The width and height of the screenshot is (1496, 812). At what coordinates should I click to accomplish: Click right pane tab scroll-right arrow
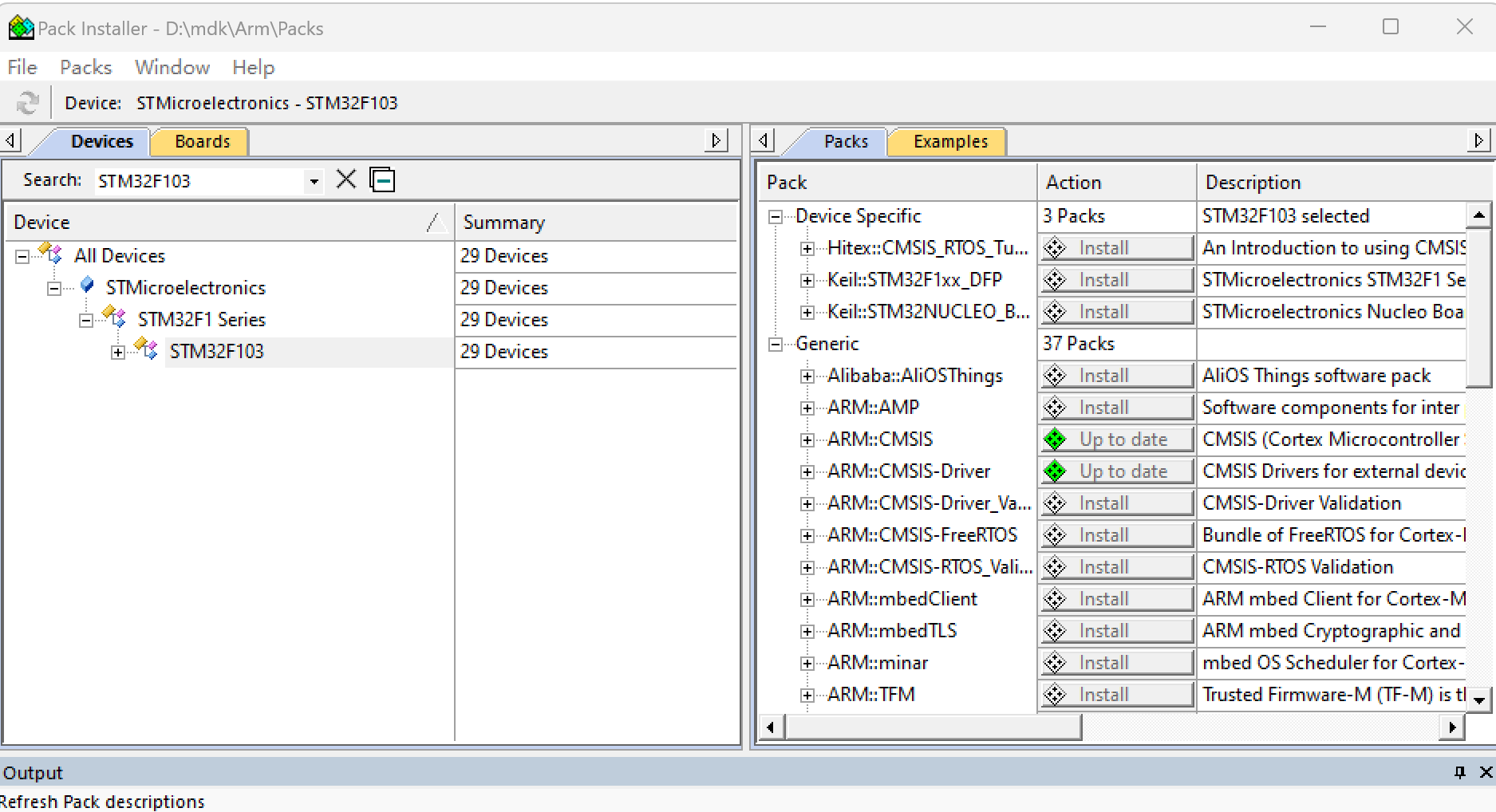click(1478, 141)
